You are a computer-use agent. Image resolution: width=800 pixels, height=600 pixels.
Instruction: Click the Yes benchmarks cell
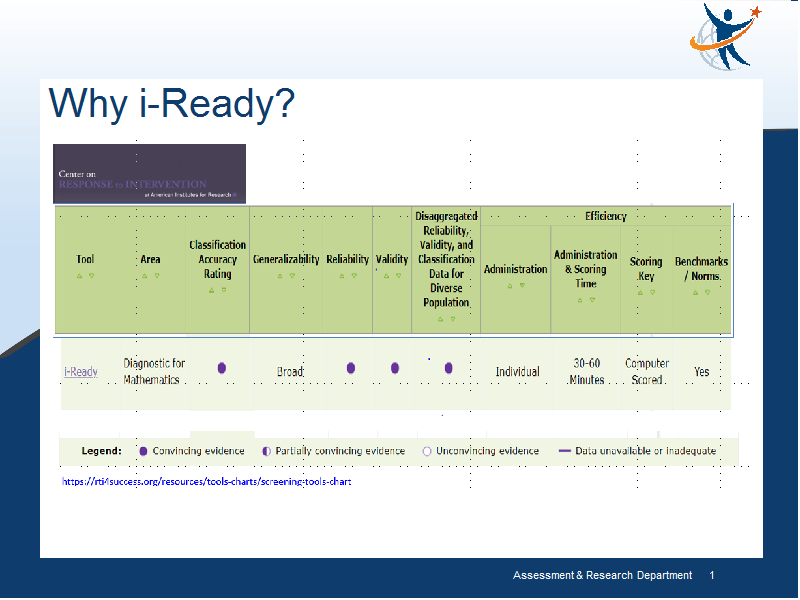coord(702,372)
